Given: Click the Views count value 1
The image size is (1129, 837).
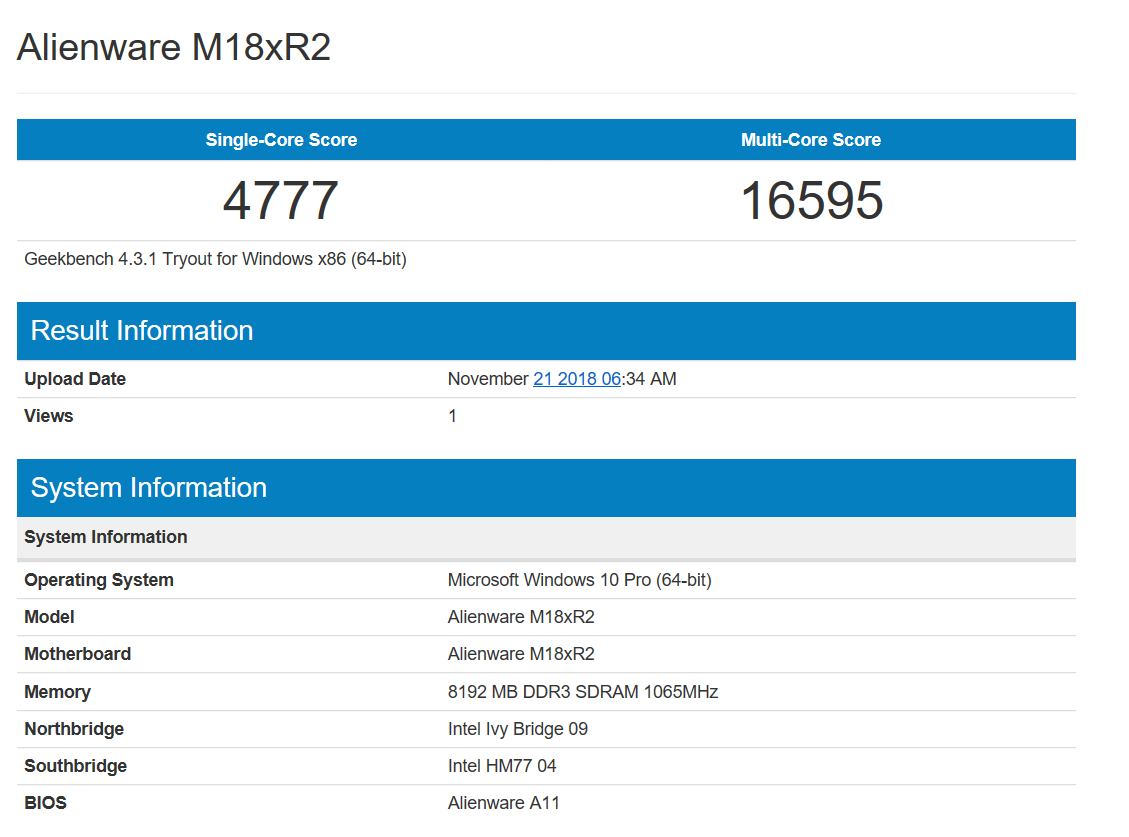Looking at the screenshot, I should 452,416.
